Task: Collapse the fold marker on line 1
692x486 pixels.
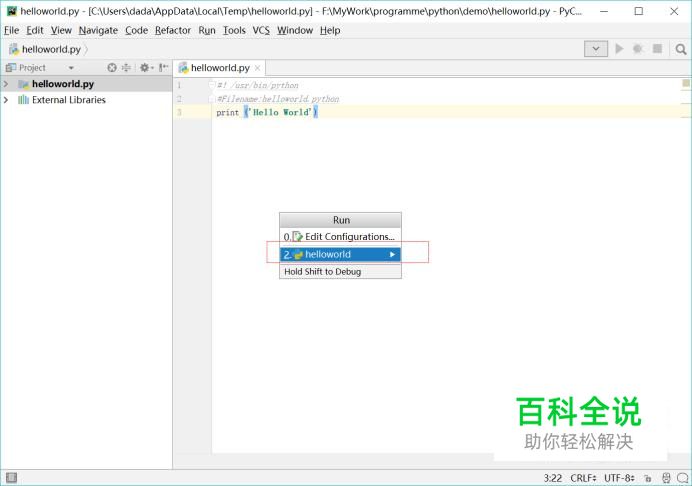Action: point(211,84)
